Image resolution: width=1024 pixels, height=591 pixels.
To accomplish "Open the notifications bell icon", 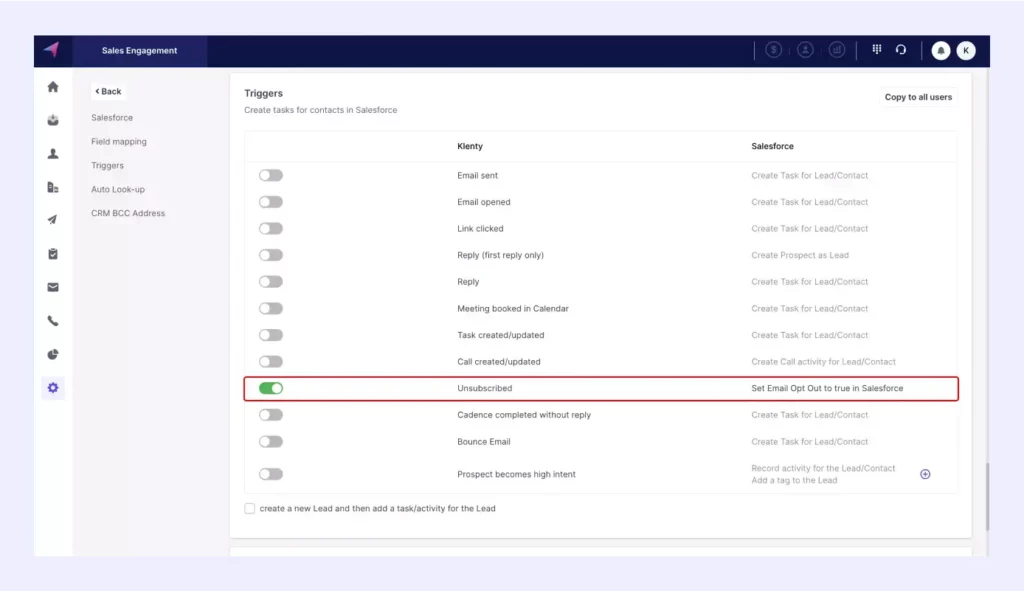I will (940, 50).
